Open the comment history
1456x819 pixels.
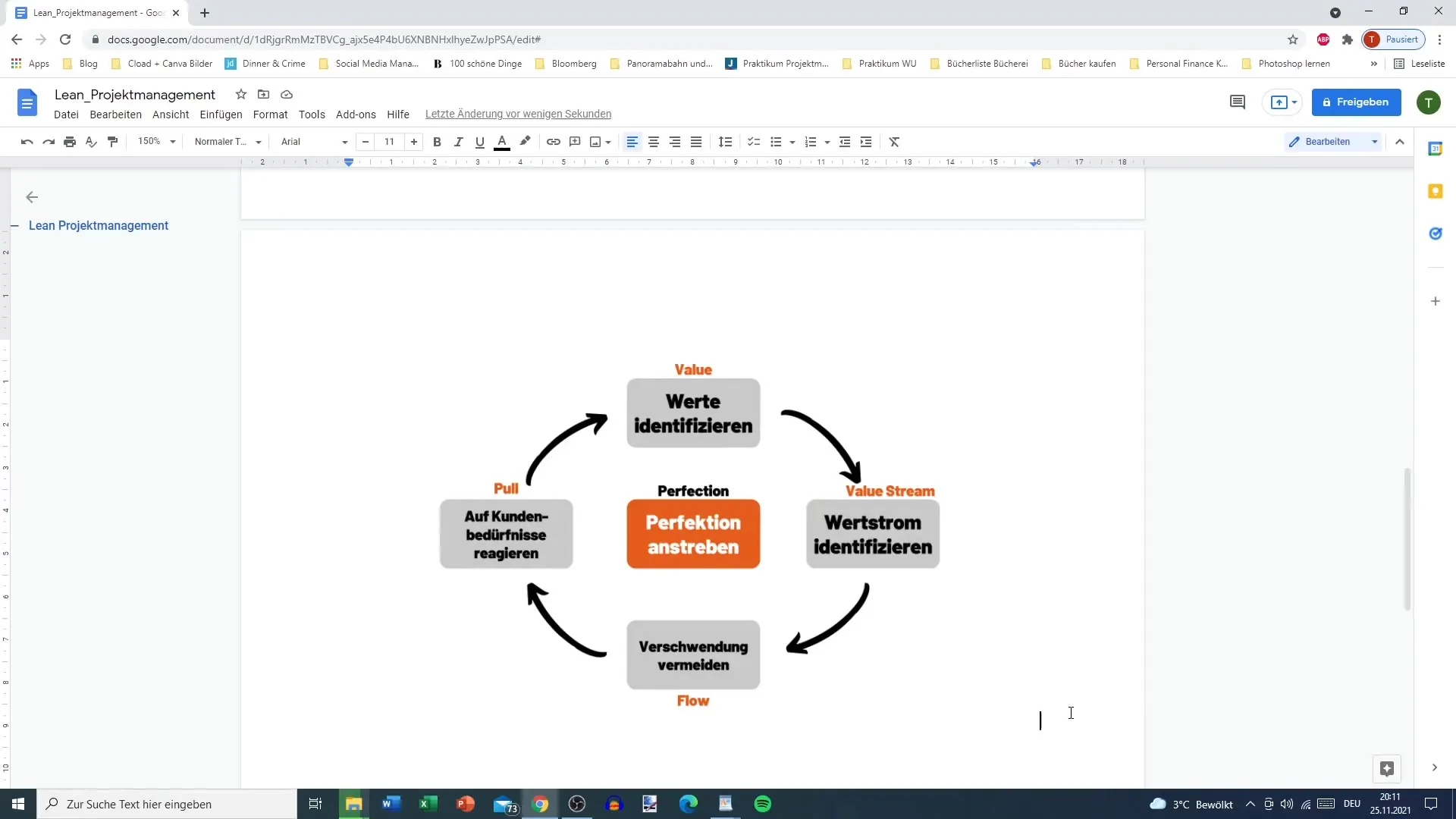click(1237, 102)
